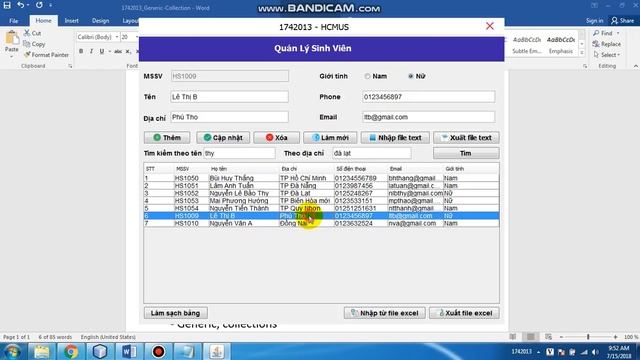Open File Explorer from taskbar
Viewport: 640px width, 360px height.
point(42,351)
